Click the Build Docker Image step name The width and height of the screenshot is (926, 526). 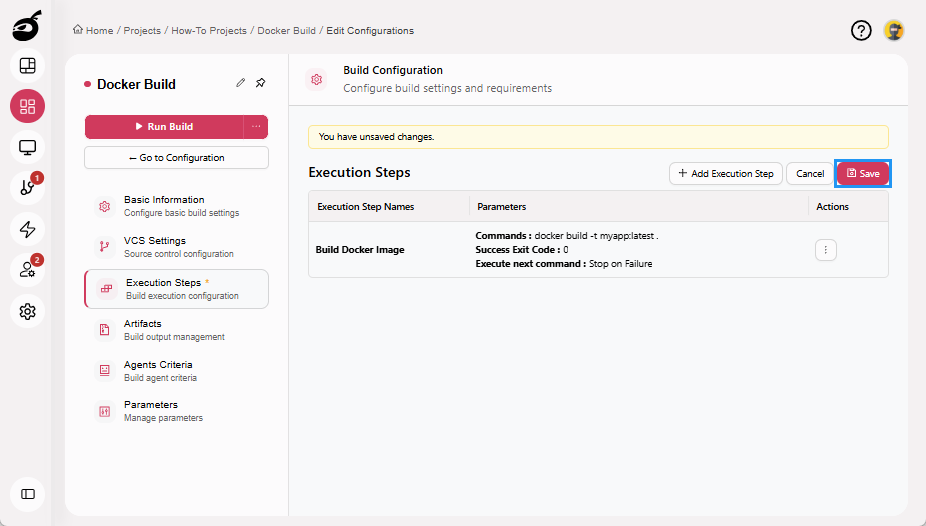[360, 250]
